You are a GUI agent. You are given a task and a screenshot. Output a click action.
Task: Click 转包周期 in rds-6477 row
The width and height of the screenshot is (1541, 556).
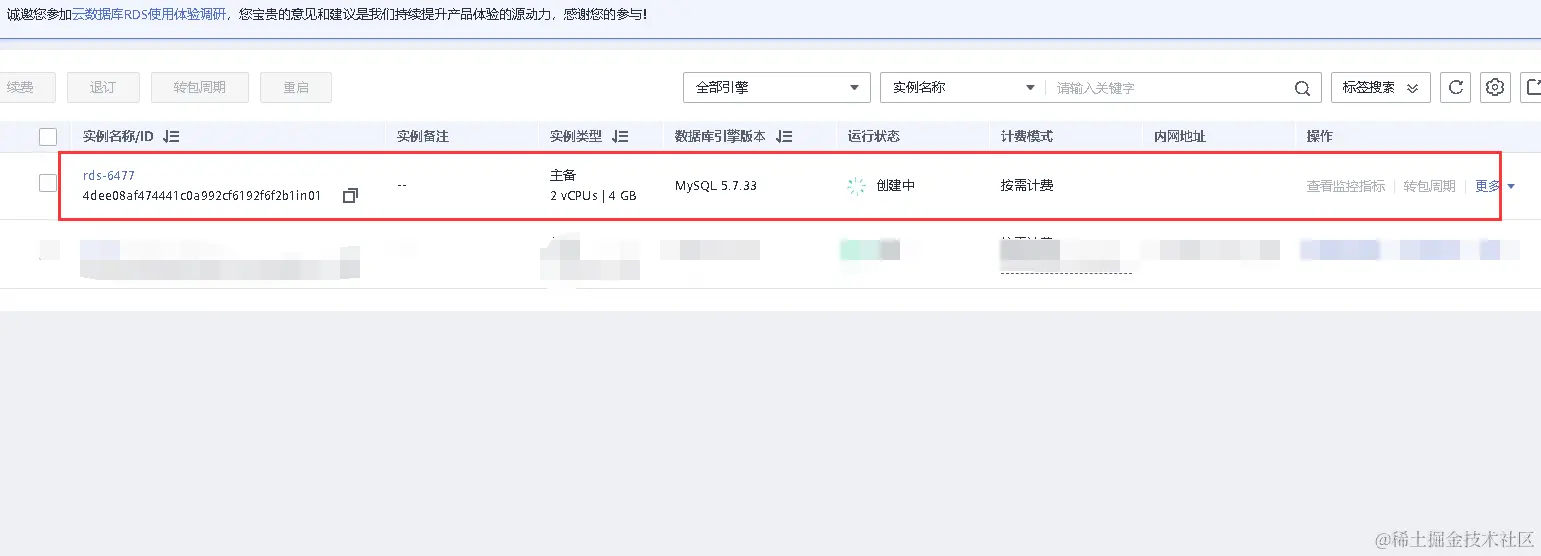[1429, 186]
